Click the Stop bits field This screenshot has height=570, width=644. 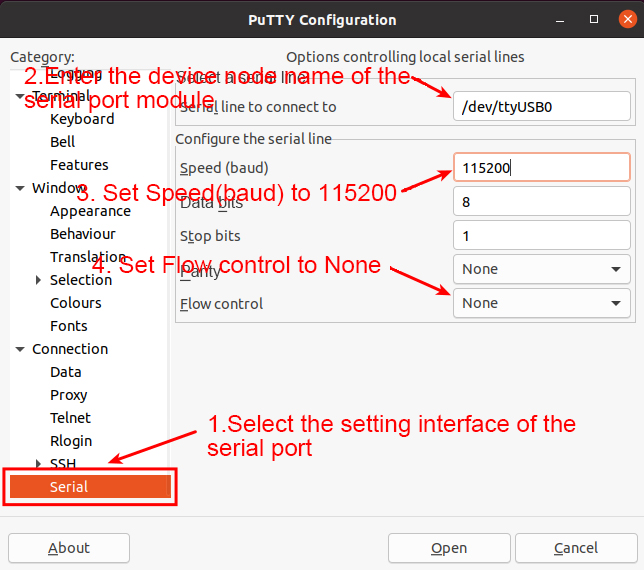coord(542,236)
